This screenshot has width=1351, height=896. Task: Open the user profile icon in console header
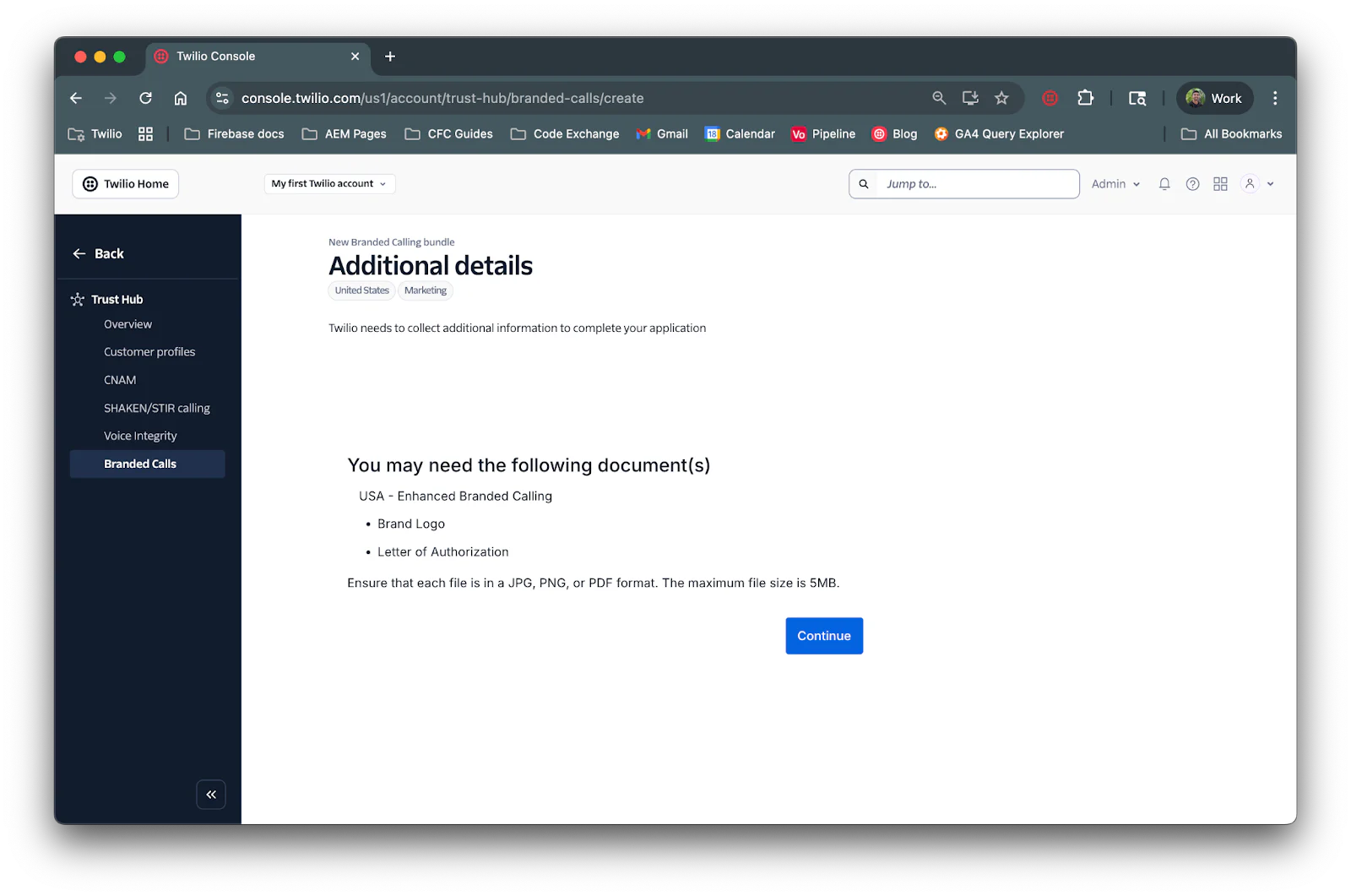click(1250, 183)
